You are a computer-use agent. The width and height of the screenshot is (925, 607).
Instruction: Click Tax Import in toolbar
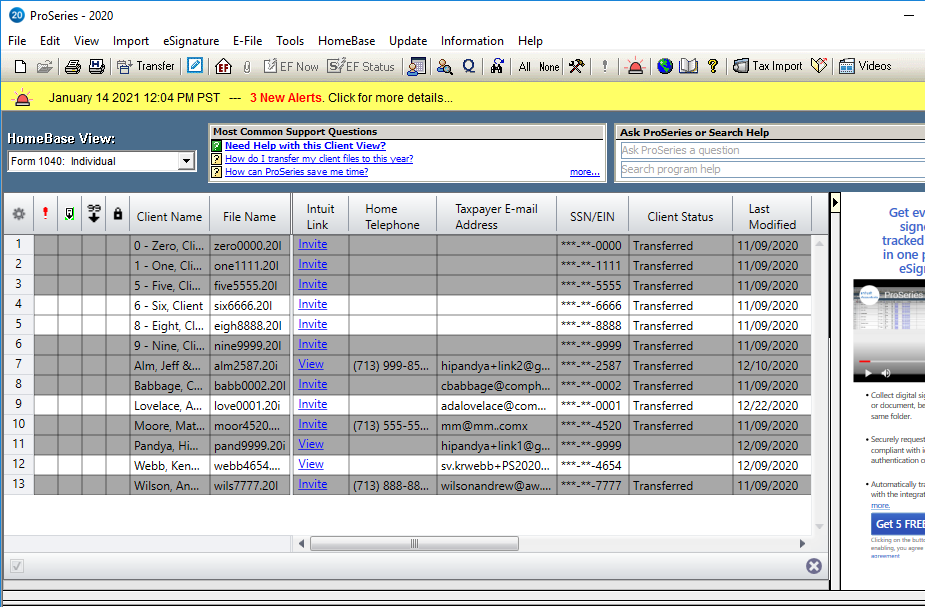tap(767, 66)
